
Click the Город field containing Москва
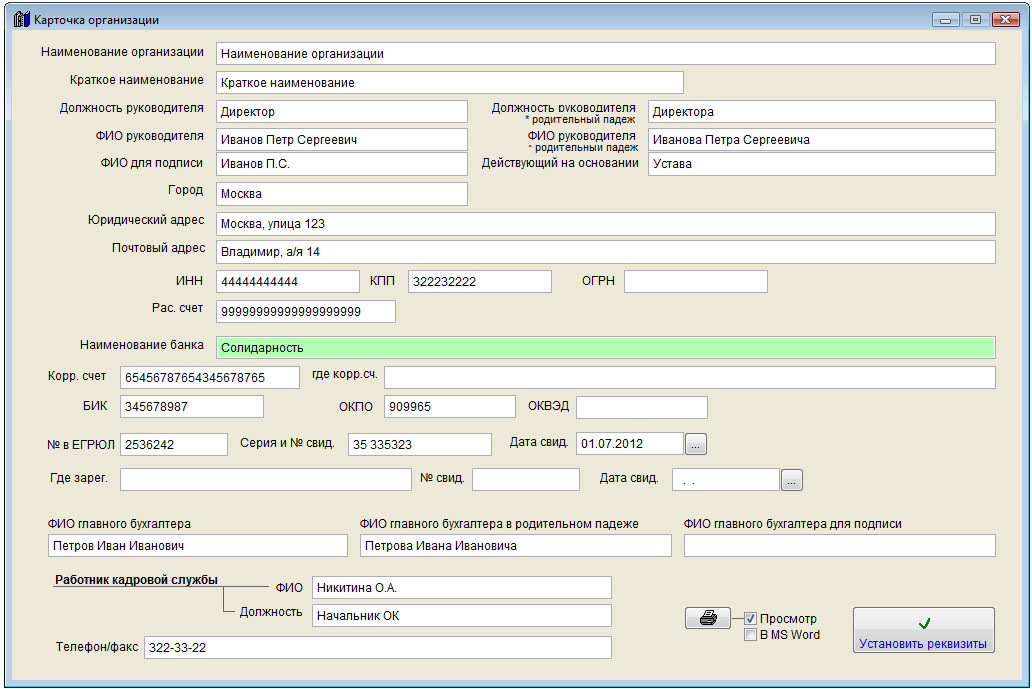[341, 194]
